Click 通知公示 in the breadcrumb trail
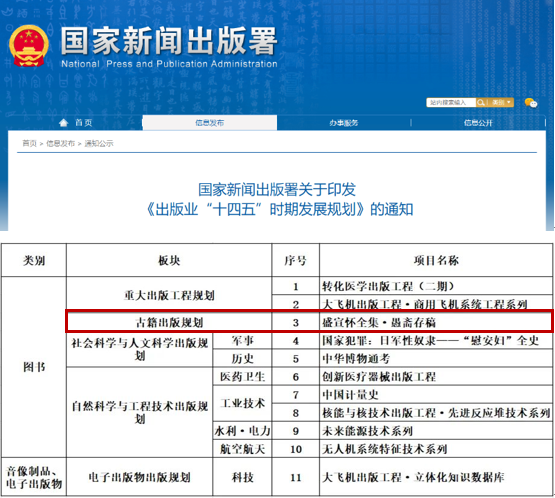 pyautogui.click(x=99, y=143)
